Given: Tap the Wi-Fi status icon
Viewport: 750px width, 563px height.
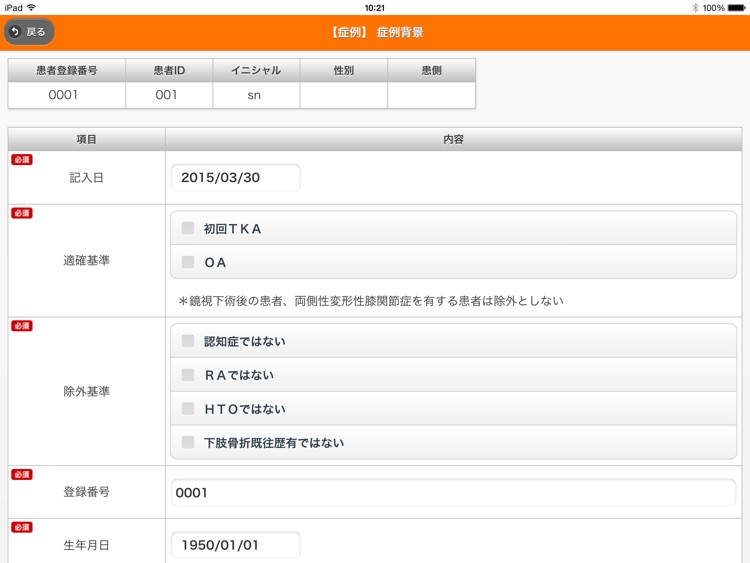Looking at the screenshot, I should (x=32, y=8).
